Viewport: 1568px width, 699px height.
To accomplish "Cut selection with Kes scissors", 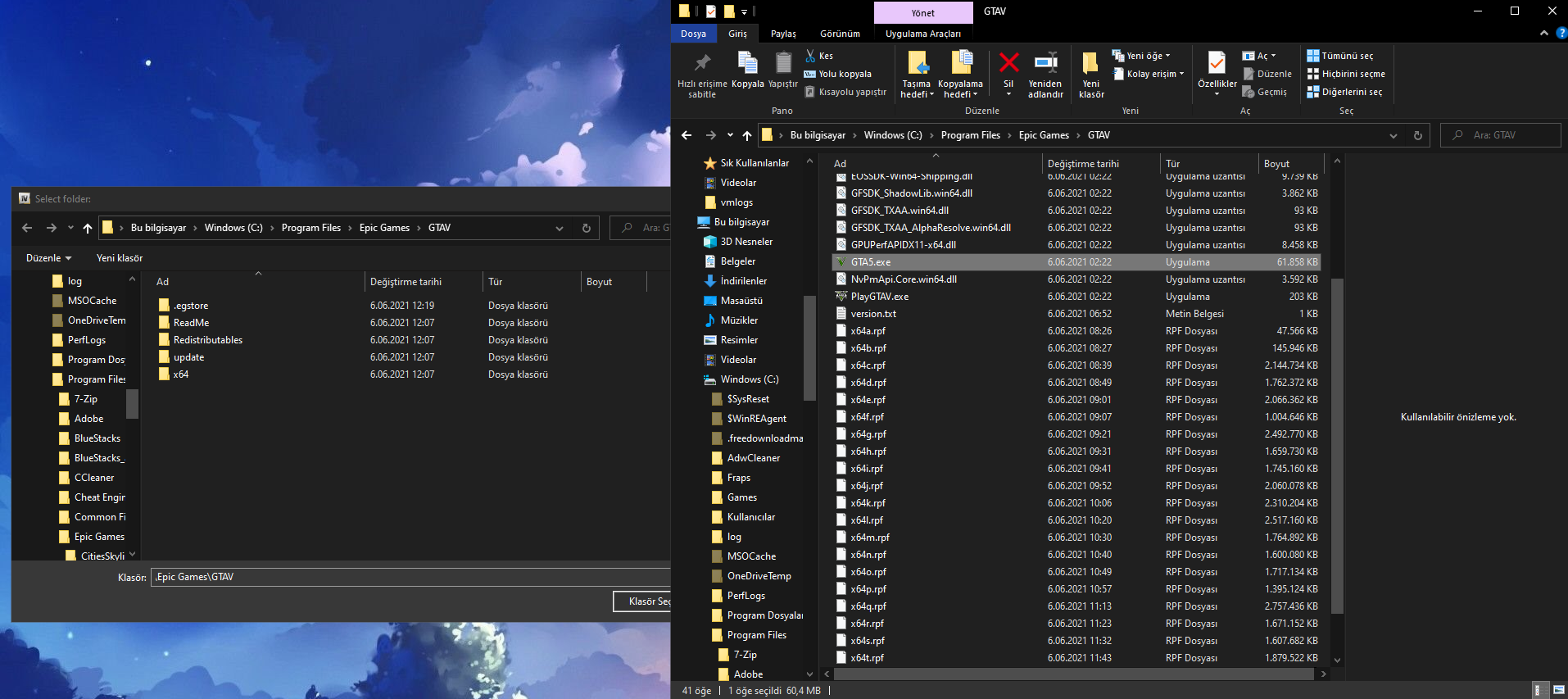I will tap(819, 56).
